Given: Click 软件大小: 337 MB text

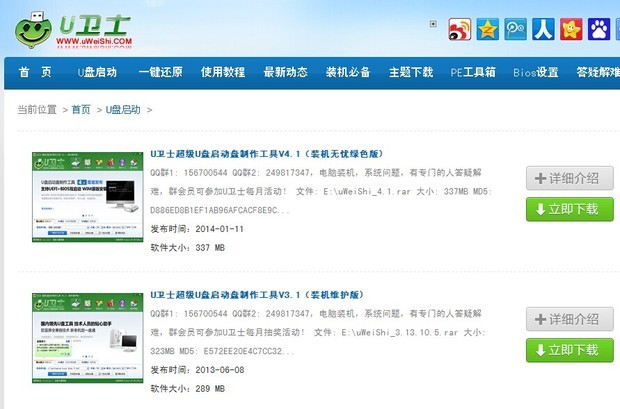Looking at the screenshot, I should [x=187, y=248].
